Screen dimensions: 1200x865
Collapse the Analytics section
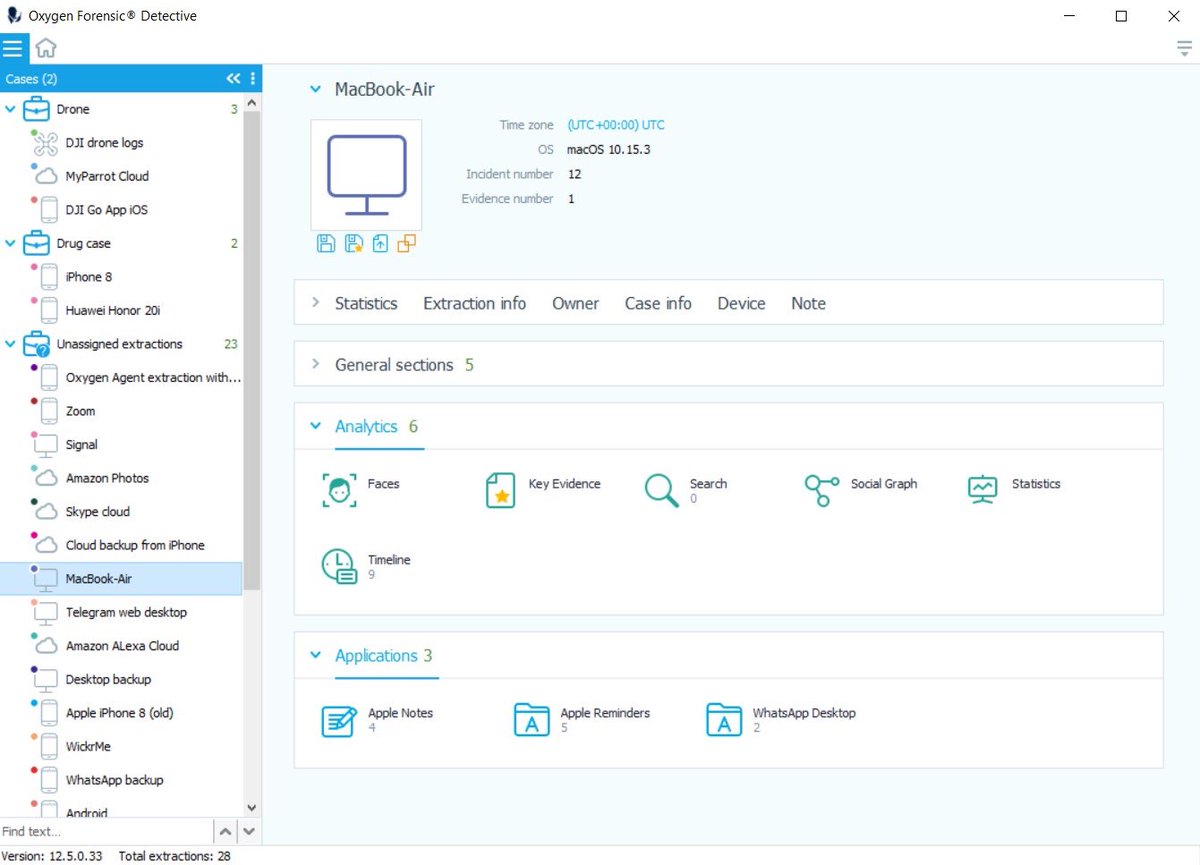pos(315,427)
